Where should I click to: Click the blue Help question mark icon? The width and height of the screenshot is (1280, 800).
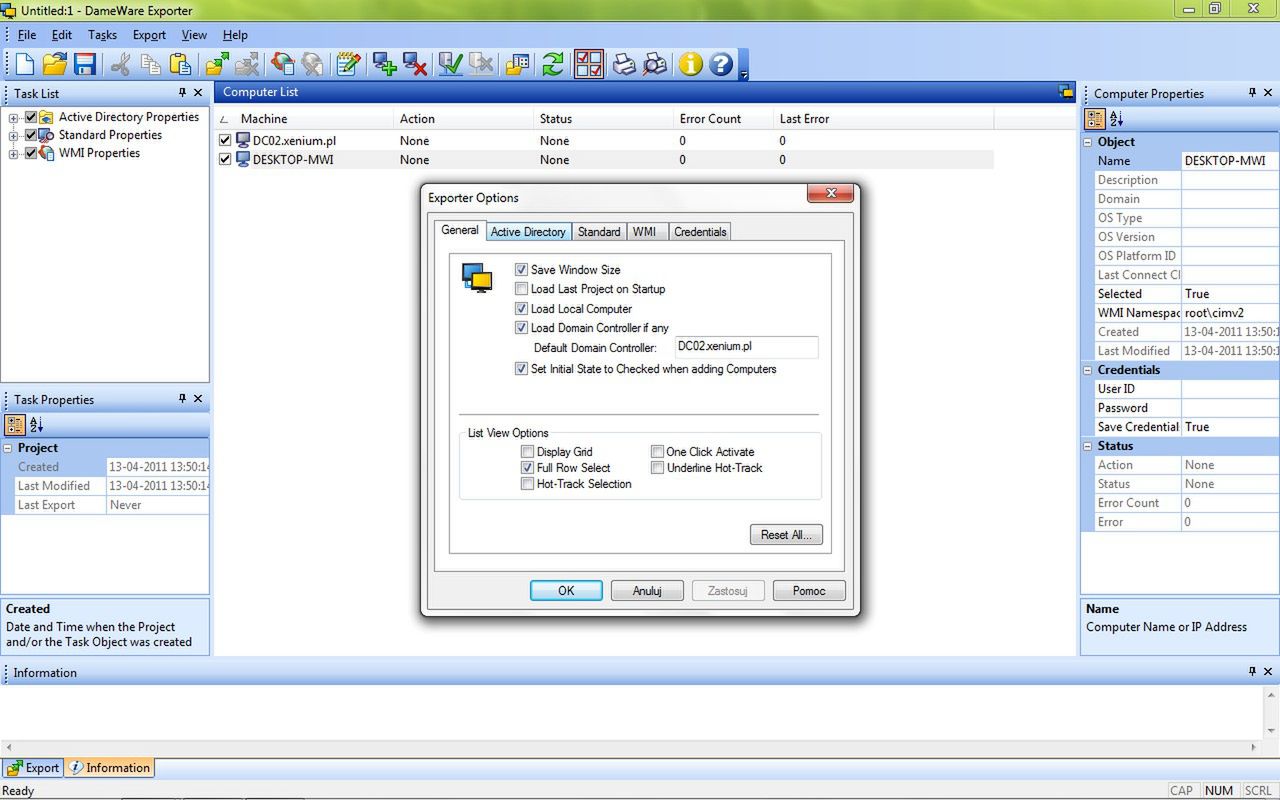tap(721, 64)
